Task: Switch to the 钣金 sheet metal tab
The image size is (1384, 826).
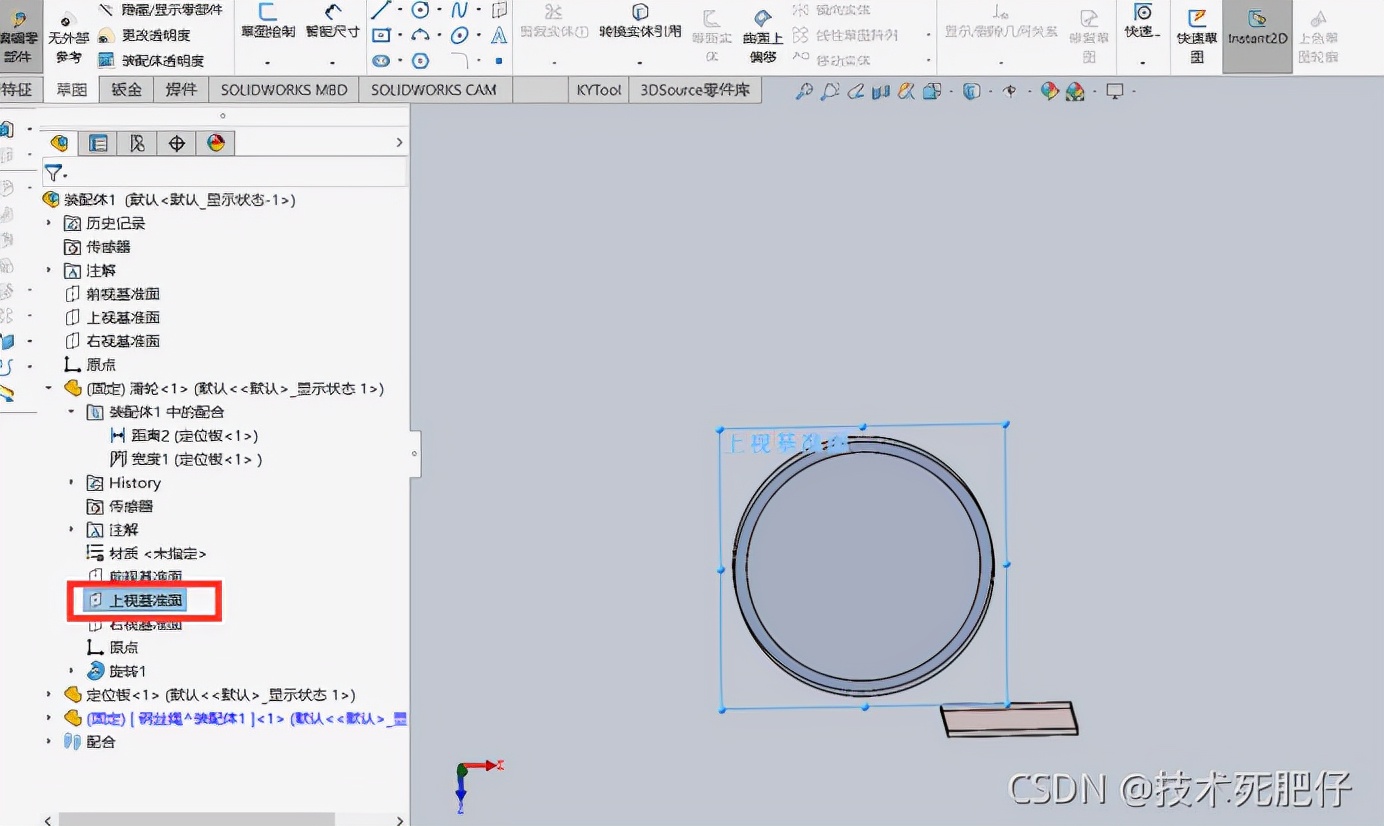Action: (125, 89)
